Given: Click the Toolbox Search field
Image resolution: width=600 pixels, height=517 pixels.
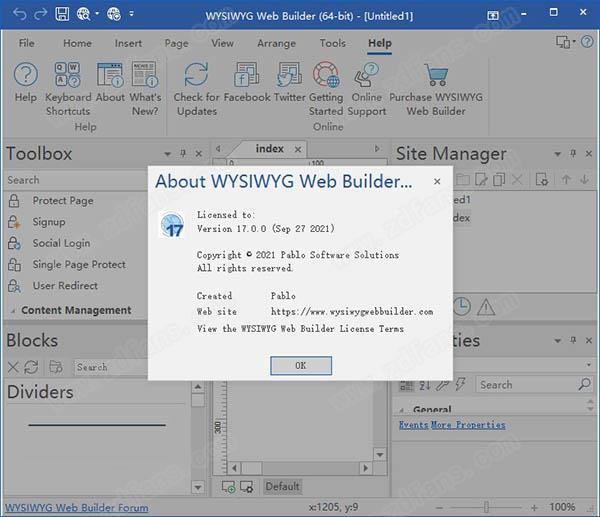Looking at the screenshot, I should coord(76,180).
